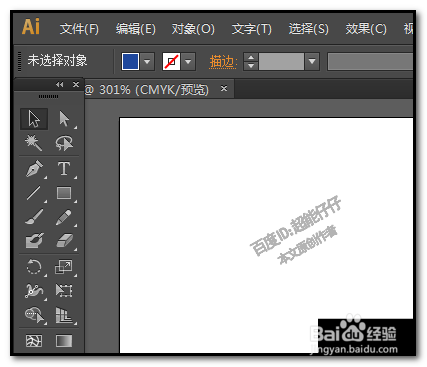
Task: Select the Line Segment tool
Action: point(34,193)
